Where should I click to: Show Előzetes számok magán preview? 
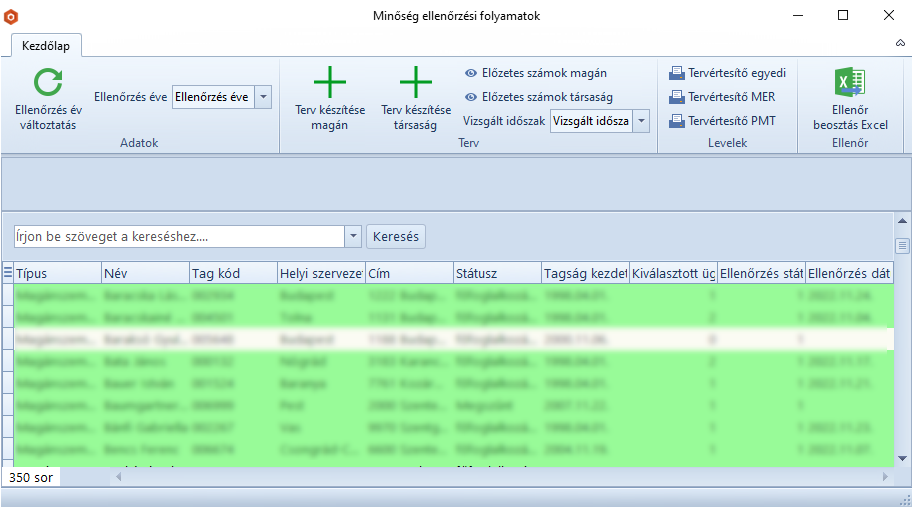(472, 73)
